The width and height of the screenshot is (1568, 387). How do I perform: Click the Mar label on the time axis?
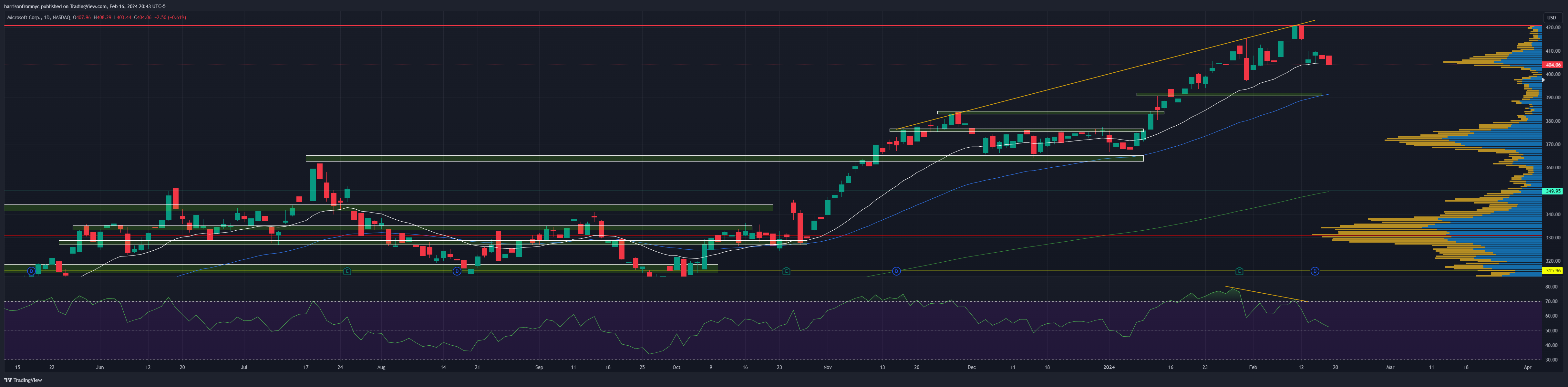[x=1390, y=368]
